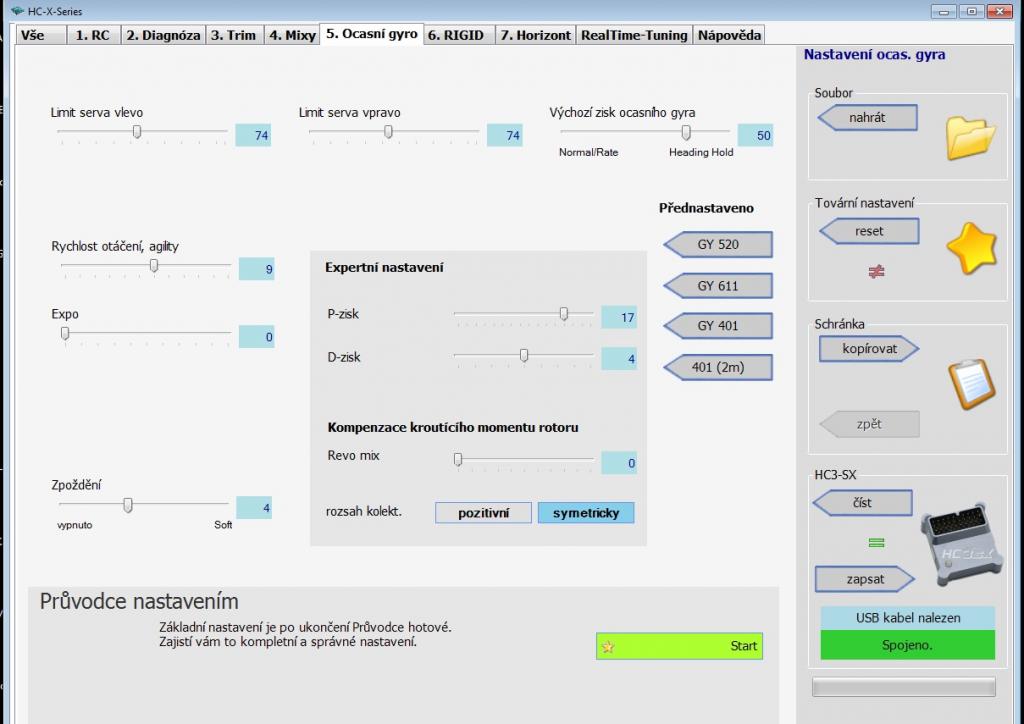Select the symetricky collective range option

pyautogui.click(x=586, y=513)
